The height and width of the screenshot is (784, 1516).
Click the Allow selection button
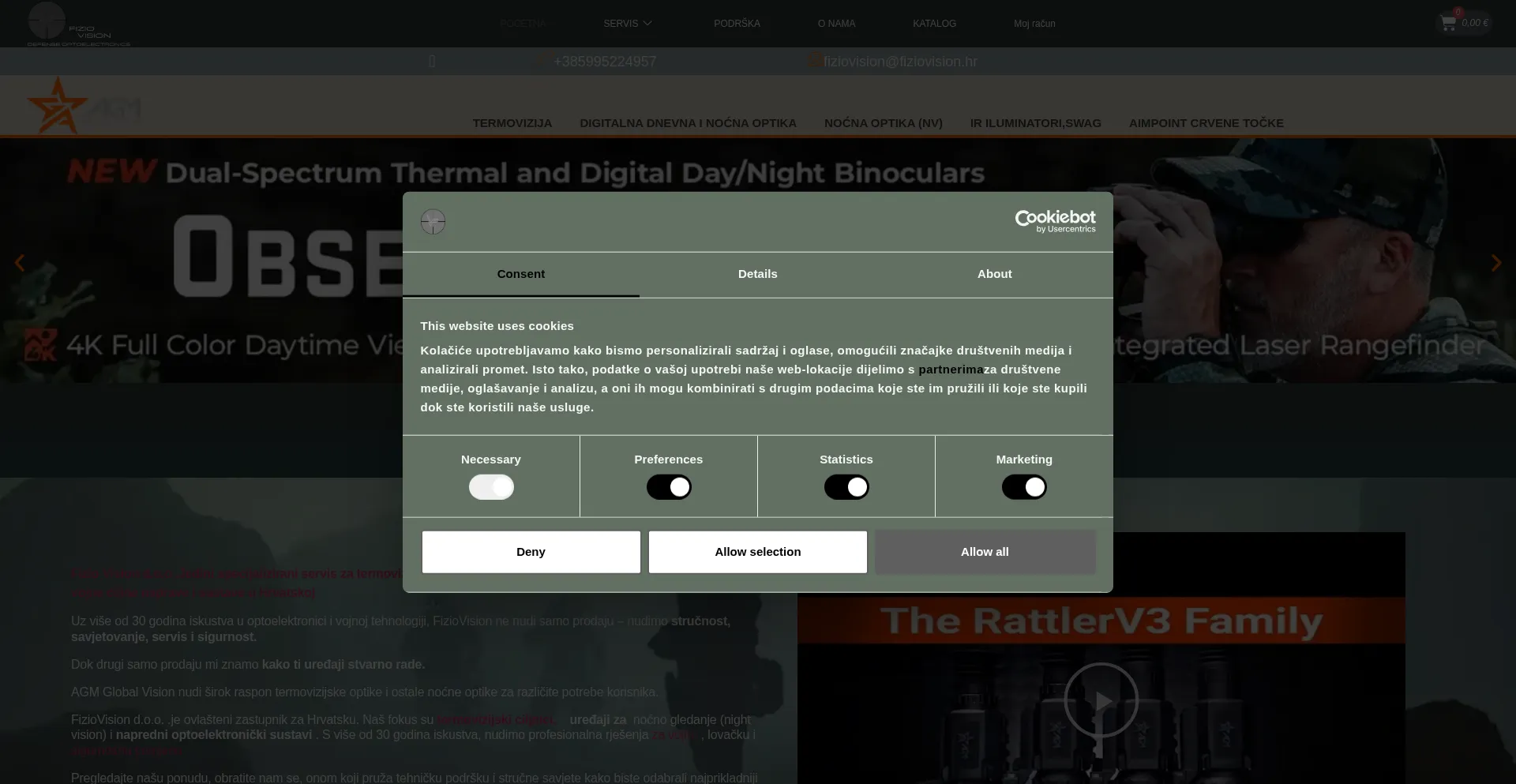pyautogui.click(x=757, y=552)
